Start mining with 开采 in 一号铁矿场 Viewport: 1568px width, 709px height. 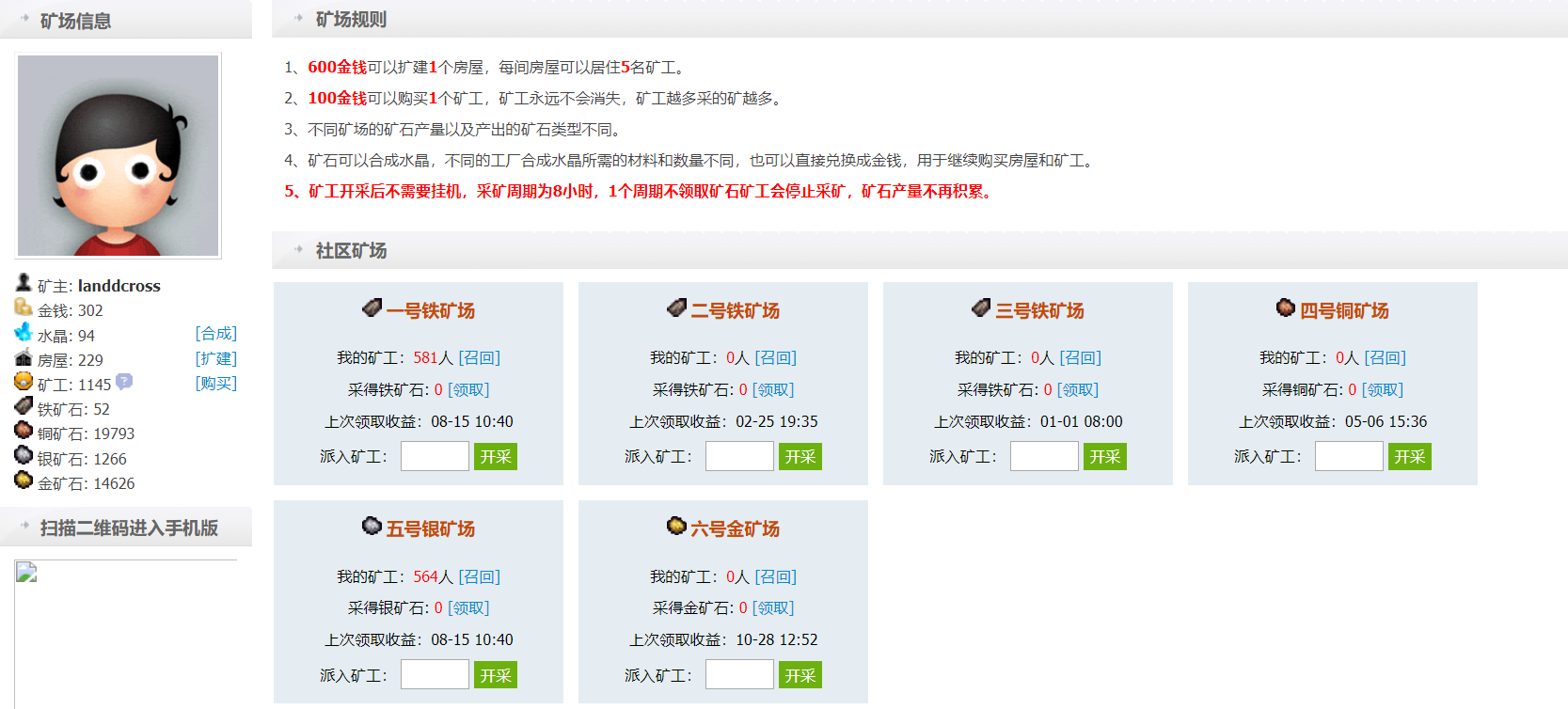496,457
